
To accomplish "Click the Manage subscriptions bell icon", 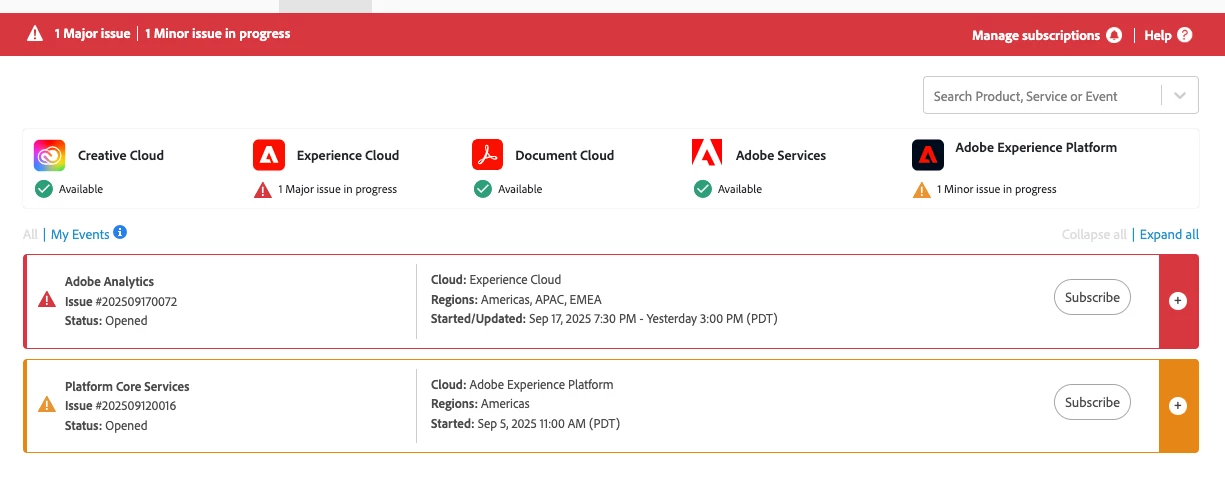I will 1114,35.
